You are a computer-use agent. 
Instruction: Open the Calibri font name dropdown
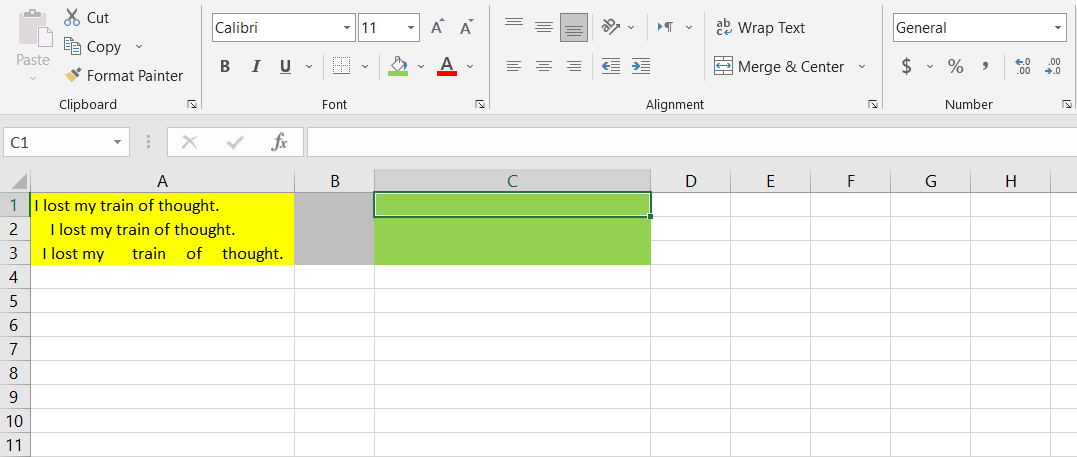pyautogui.click(x=346, y=28)
